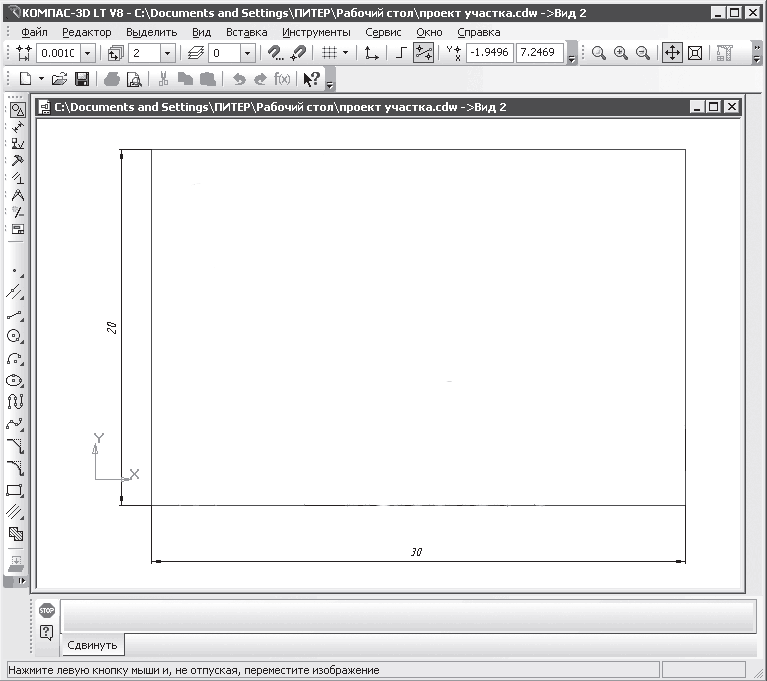Screen dimensions: 767x681
Task: Expand the current view number dropdown
Action: click(167, 53)
